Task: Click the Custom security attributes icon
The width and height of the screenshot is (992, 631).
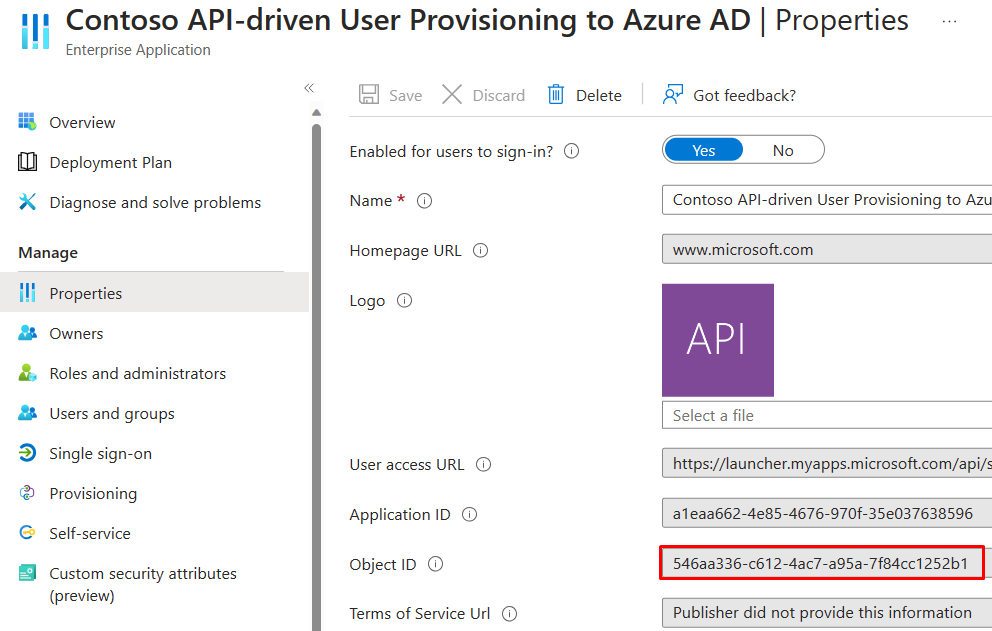Action: coord(27,573)
